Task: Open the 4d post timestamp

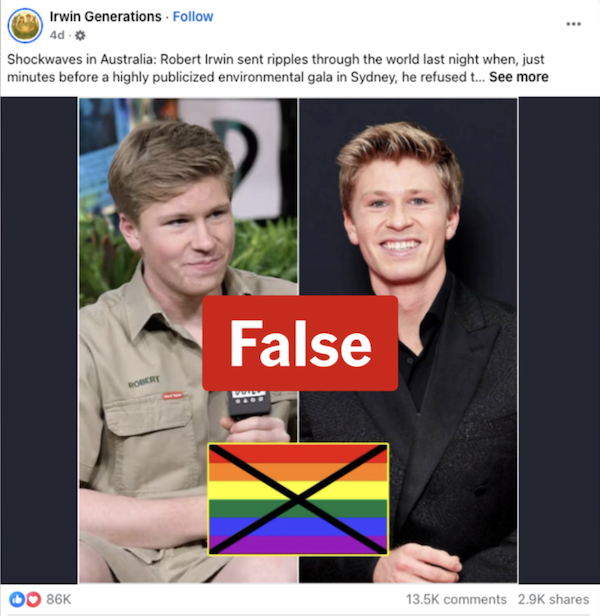Action: click(x=57, y=35)
